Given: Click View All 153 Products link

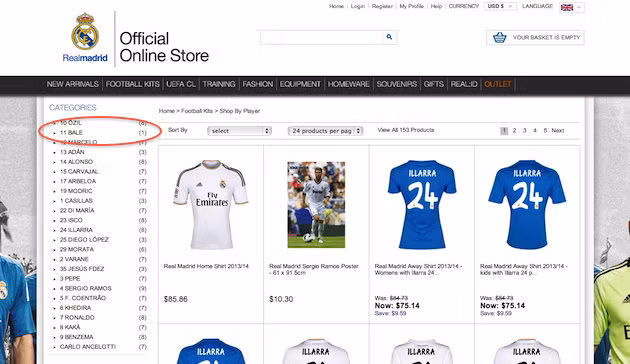Looking at the screenshot, I should point(406,130).
